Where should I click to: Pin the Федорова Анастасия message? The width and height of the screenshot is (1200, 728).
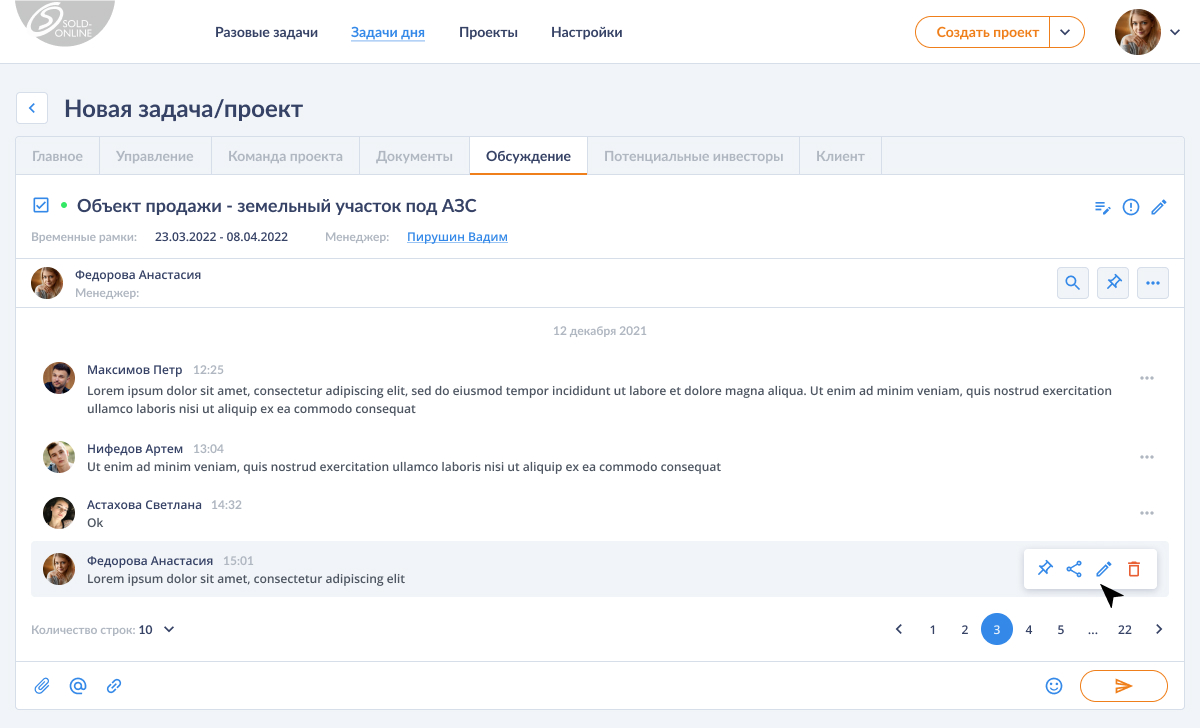[x=1045, y=569]
